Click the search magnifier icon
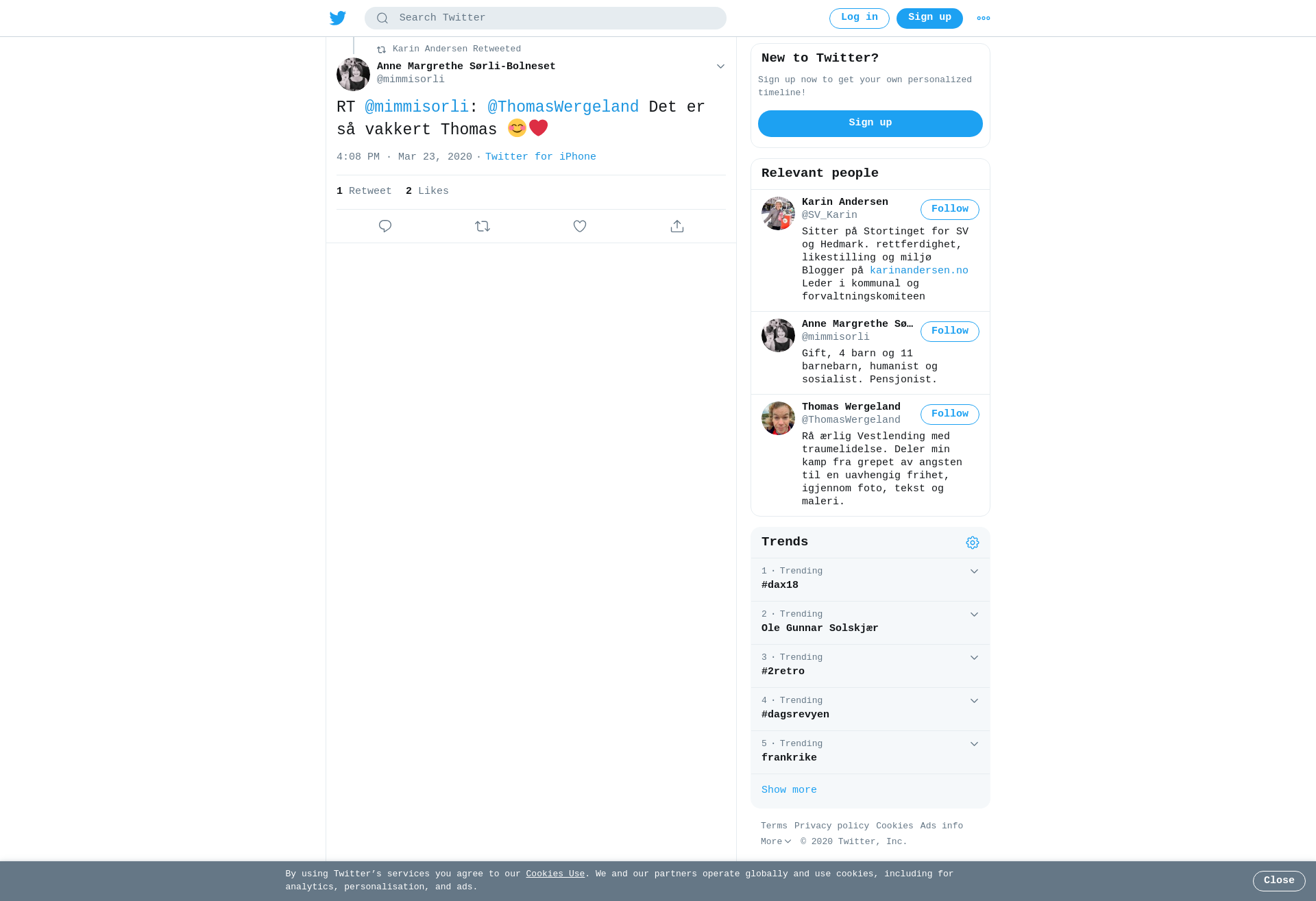Viewport: 1316px width, 901px height. click(382, 18)
